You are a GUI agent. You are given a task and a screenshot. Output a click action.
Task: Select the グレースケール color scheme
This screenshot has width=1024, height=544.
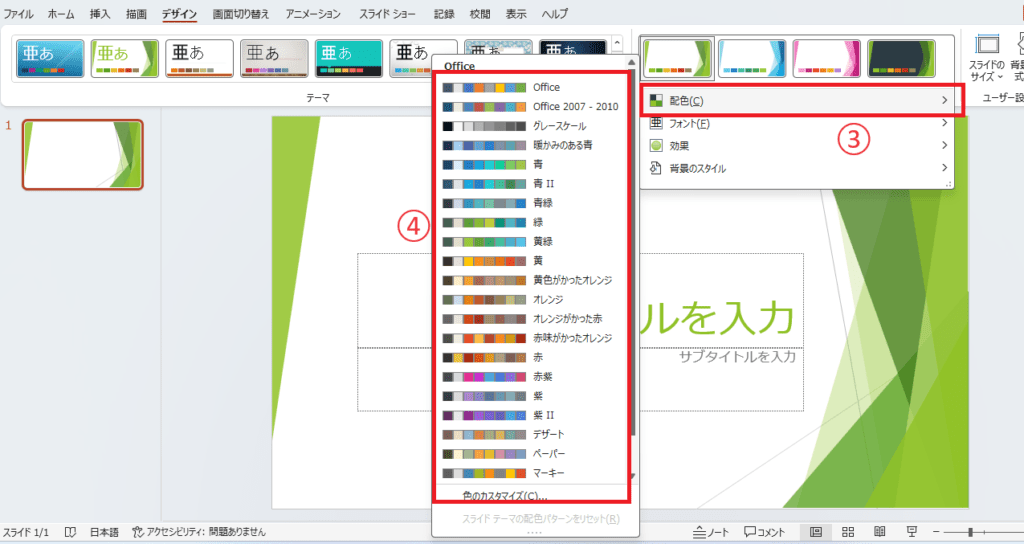pos(532,126)
